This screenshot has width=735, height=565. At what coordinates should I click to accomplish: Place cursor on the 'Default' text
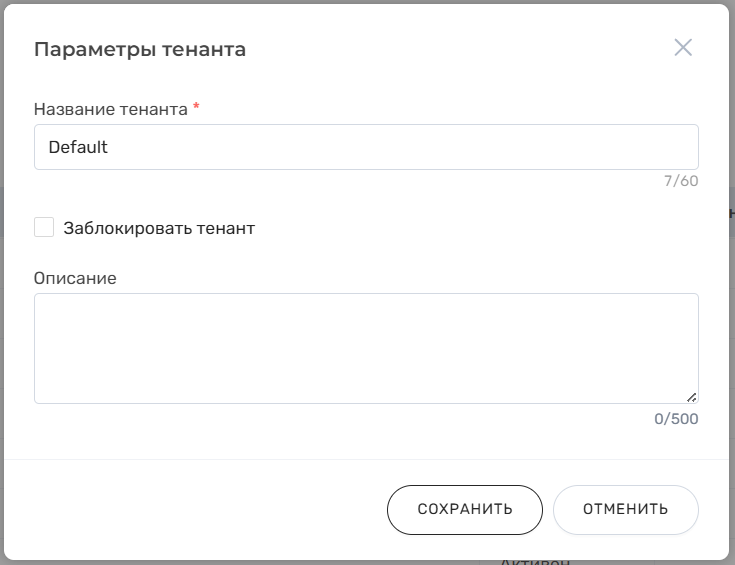(78, 147)
